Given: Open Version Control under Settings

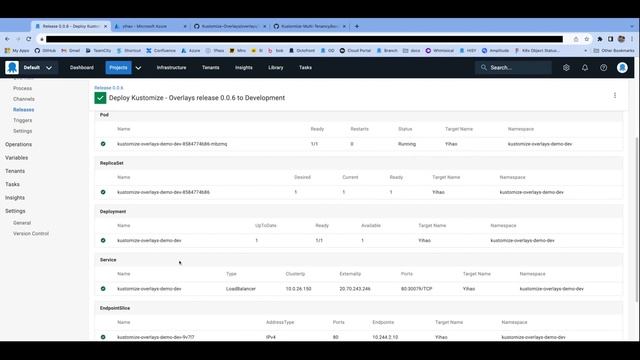Looking at the screenshot, I should point(31,233).
